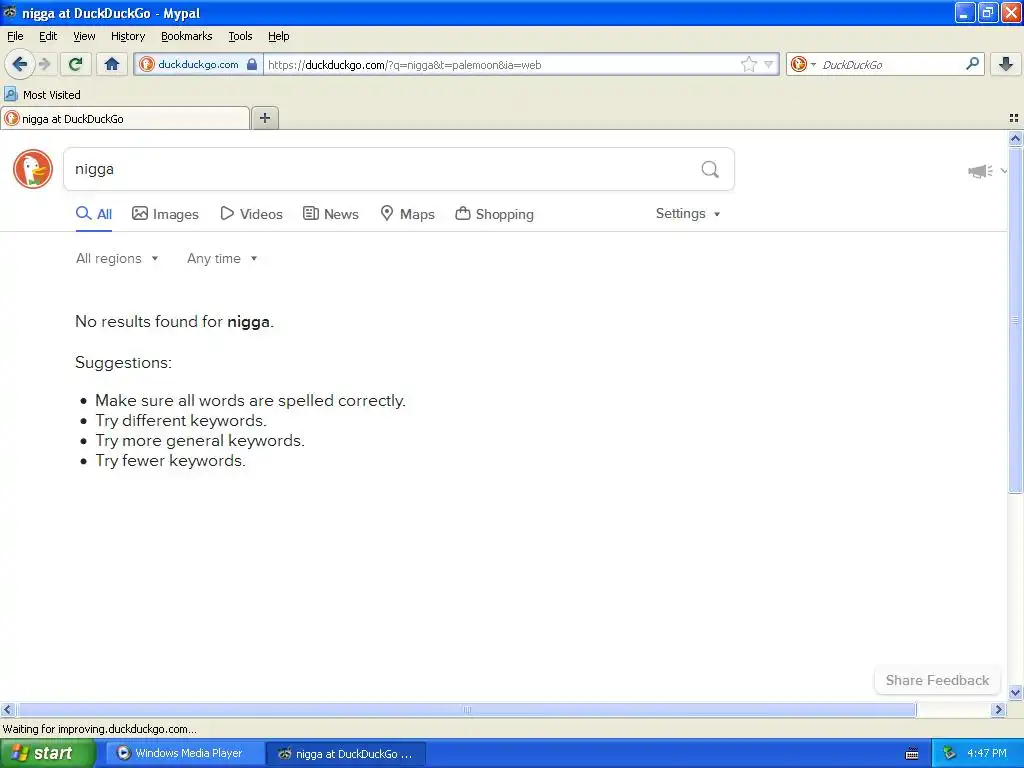Open the Help menu

pos(279,37)
